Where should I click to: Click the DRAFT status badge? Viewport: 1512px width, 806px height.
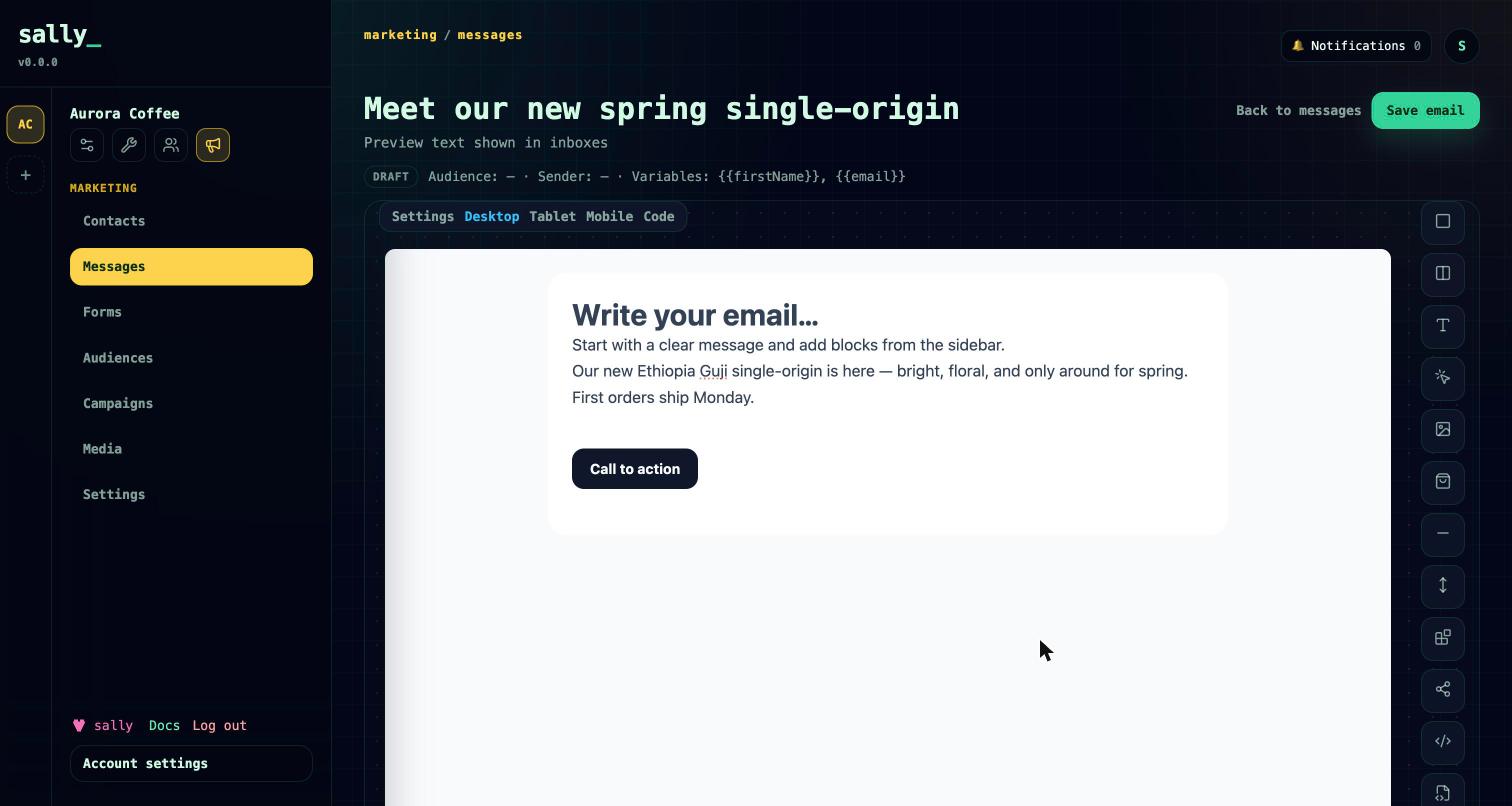391,177
